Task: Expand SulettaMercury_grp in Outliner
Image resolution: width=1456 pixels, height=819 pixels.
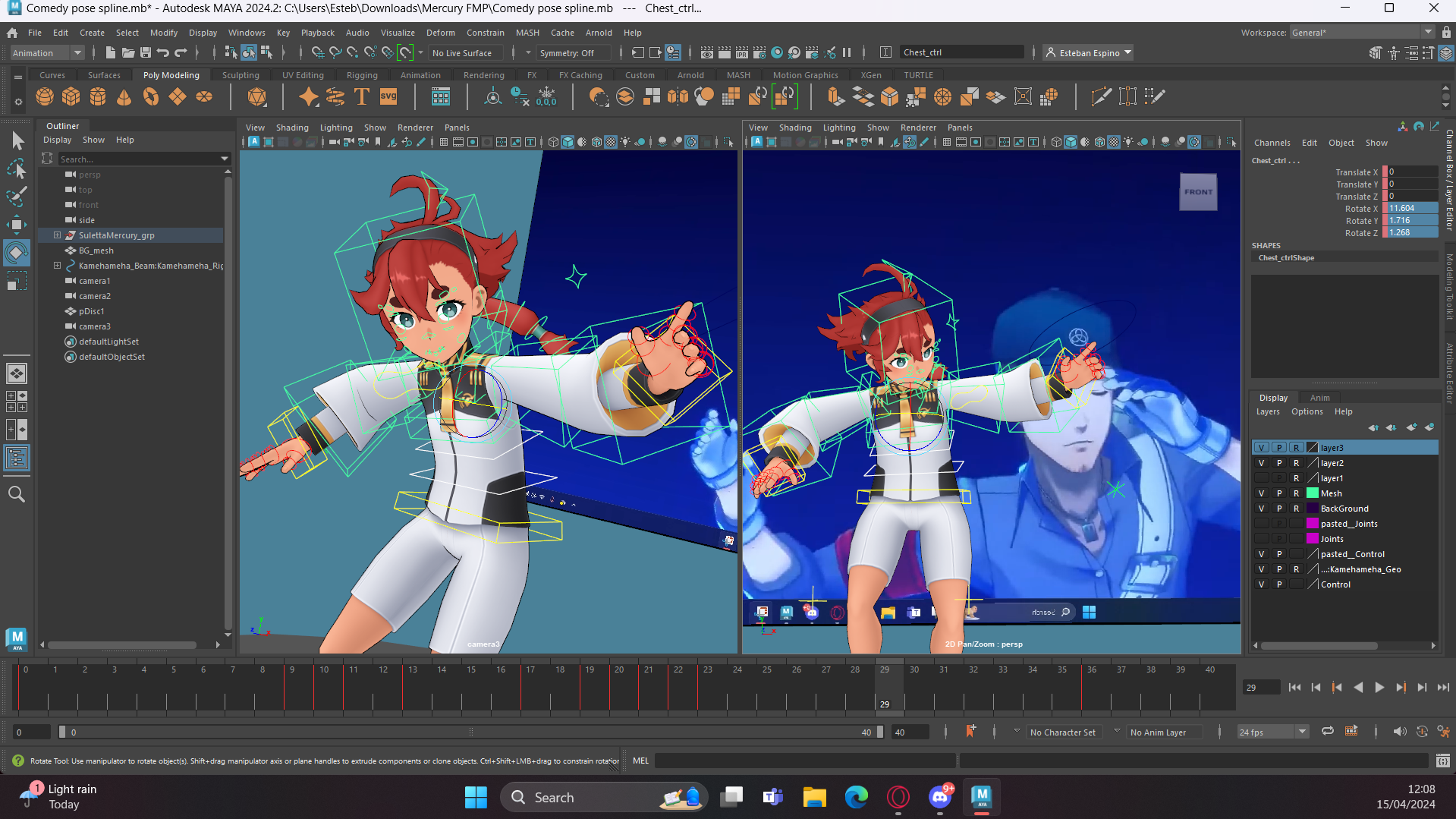Action: coord(57,235)
